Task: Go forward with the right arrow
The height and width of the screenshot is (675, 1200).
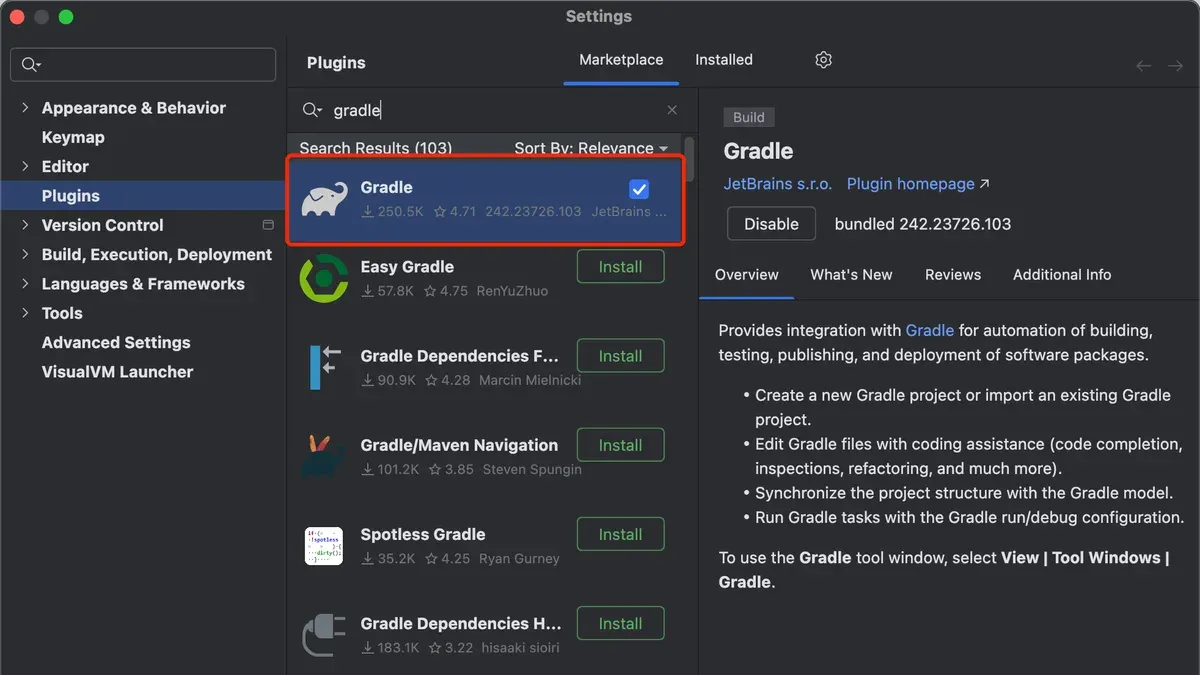Action: (1175, 66)
